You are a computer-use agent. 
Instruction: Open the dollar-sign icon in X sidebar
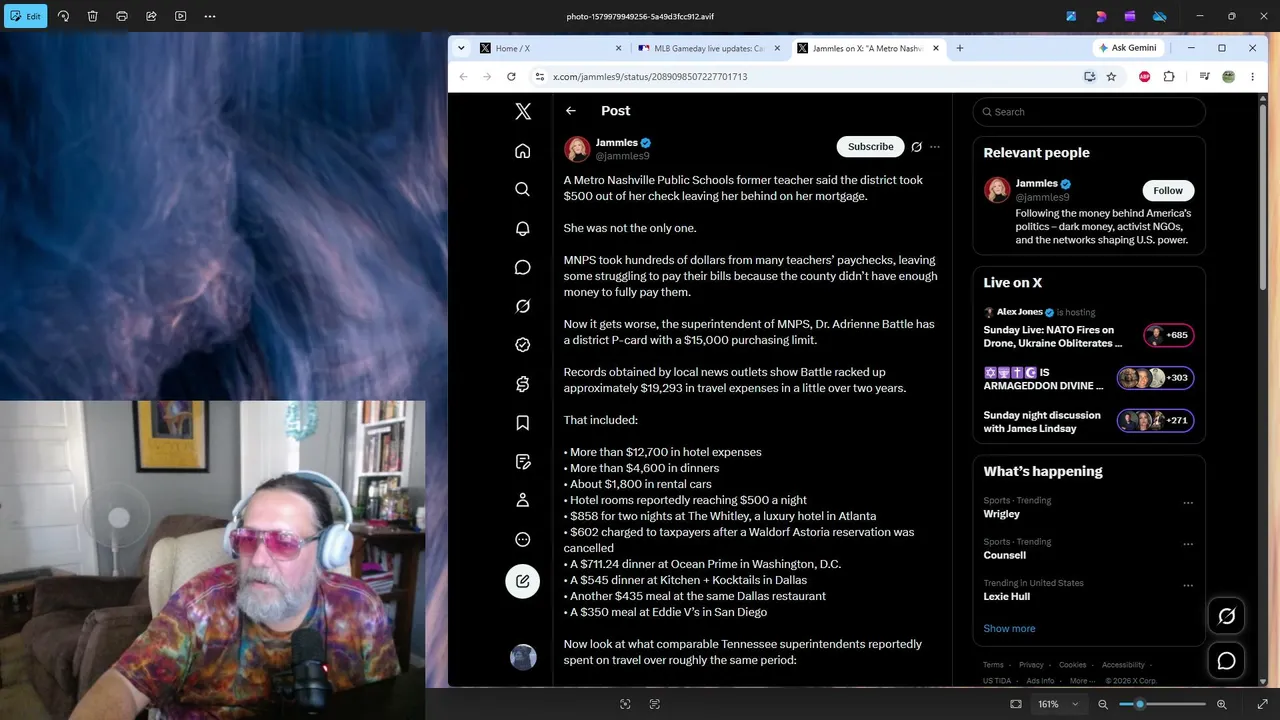tap(522, 384)
